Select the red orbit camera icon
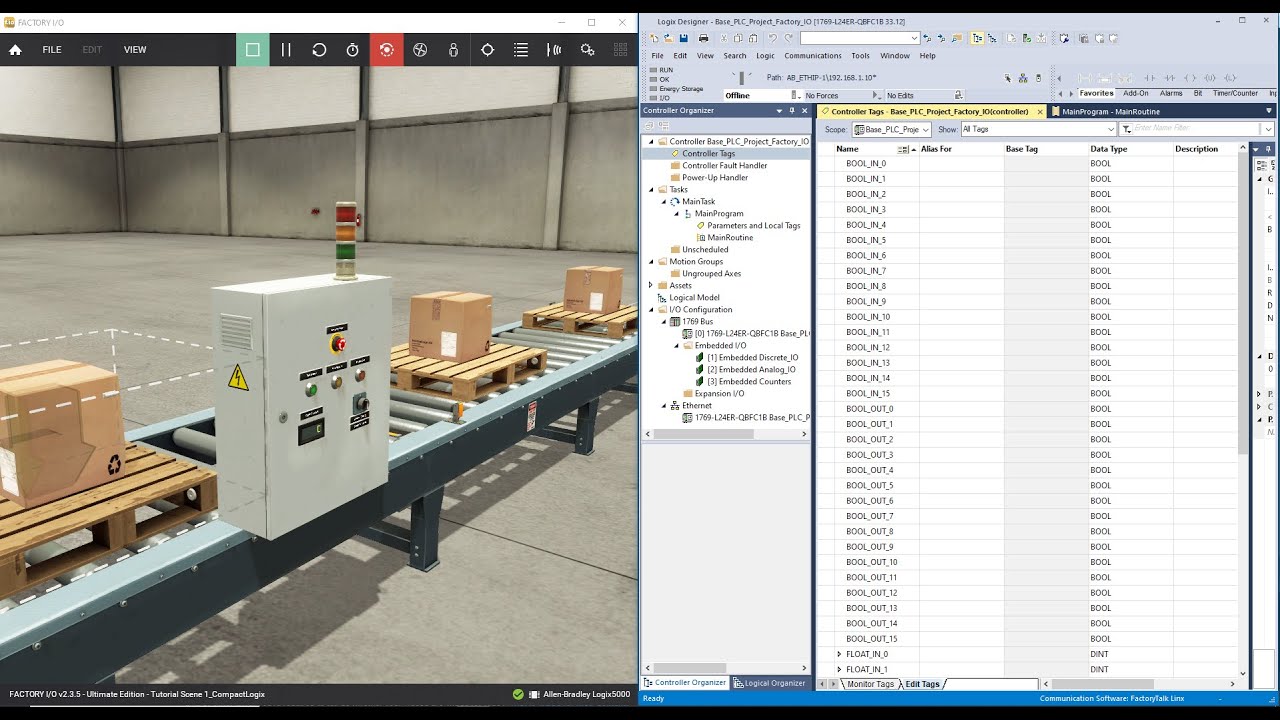1280x720 pixels. click(386, 50)
